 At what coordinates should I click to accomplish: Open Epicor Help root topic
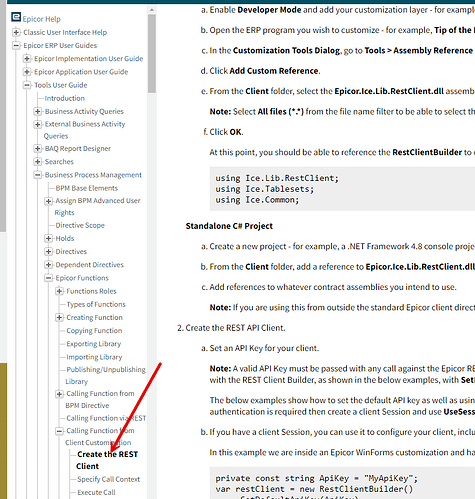42,19
